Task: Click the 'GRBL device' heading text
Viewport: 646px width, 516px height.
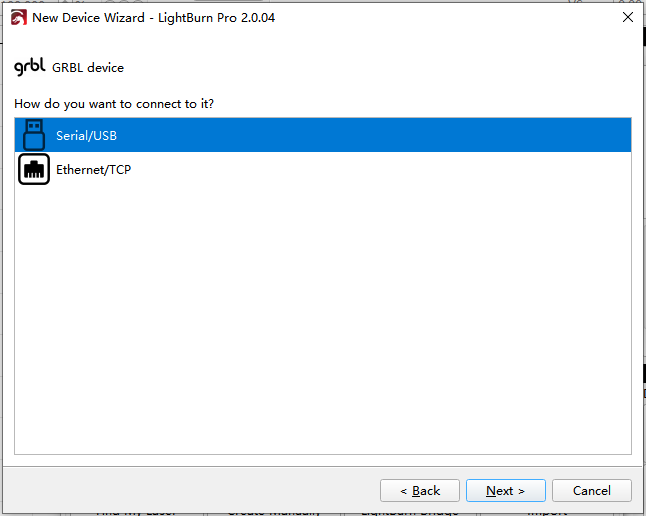Action: click(x=88, y=68)
